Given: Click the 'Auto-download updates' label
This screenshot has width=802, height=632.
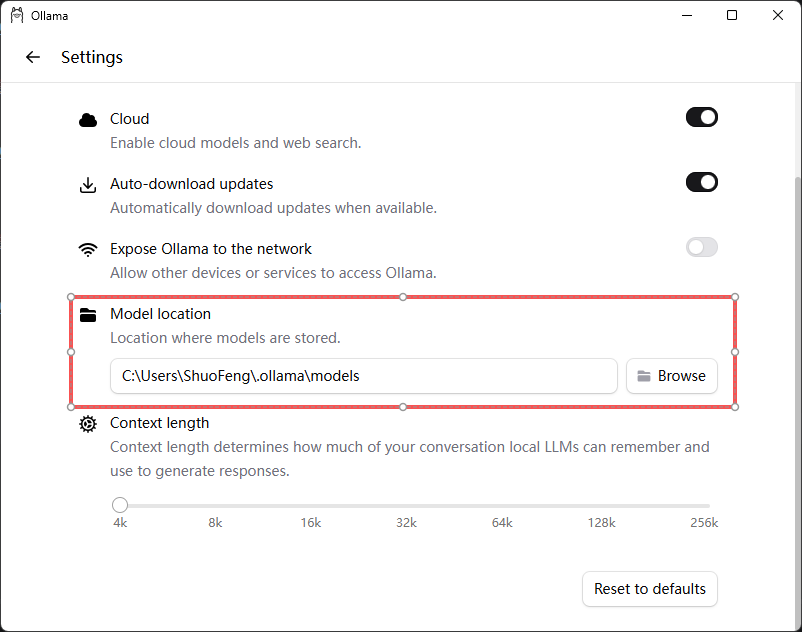Looking at the screenshot, I should 192,184.
